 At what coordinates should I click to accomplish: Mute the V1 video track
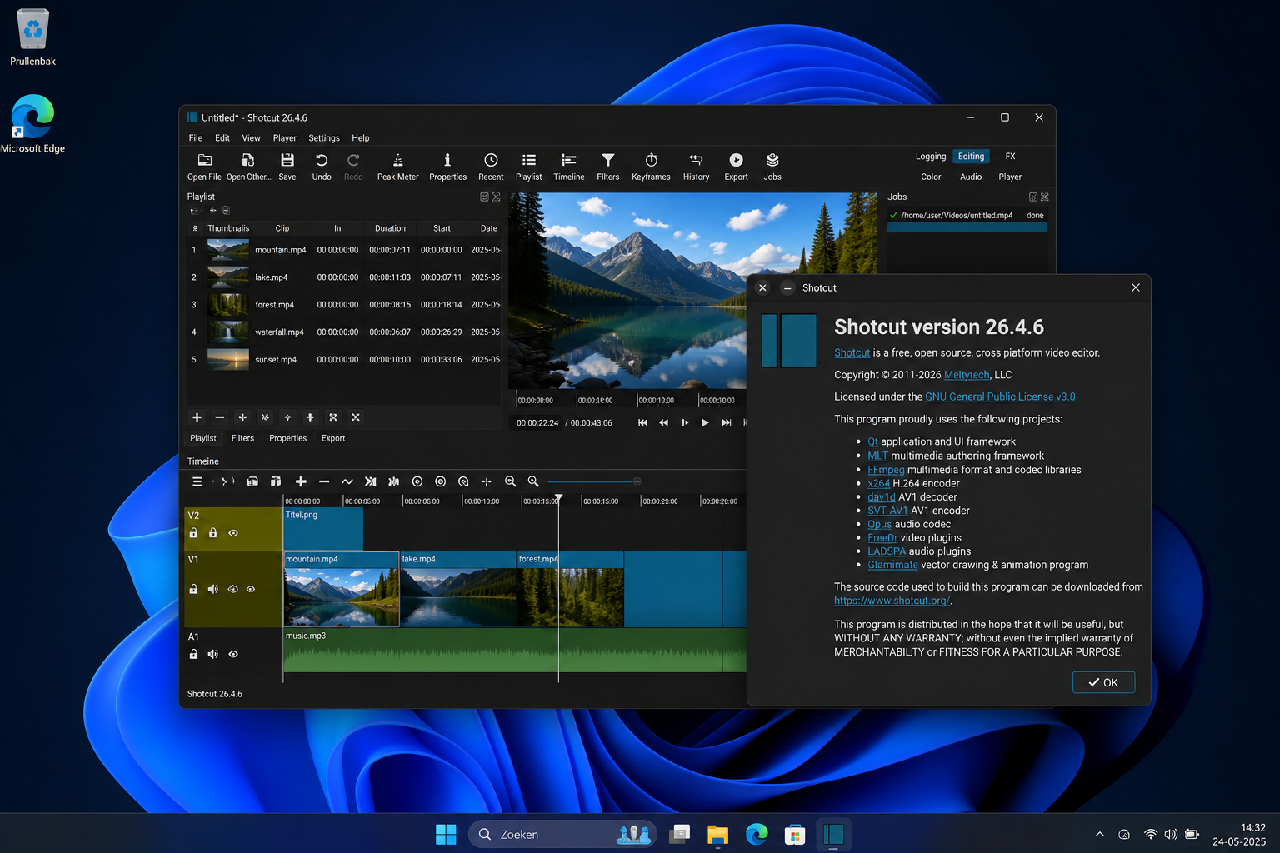click(213, 589)
